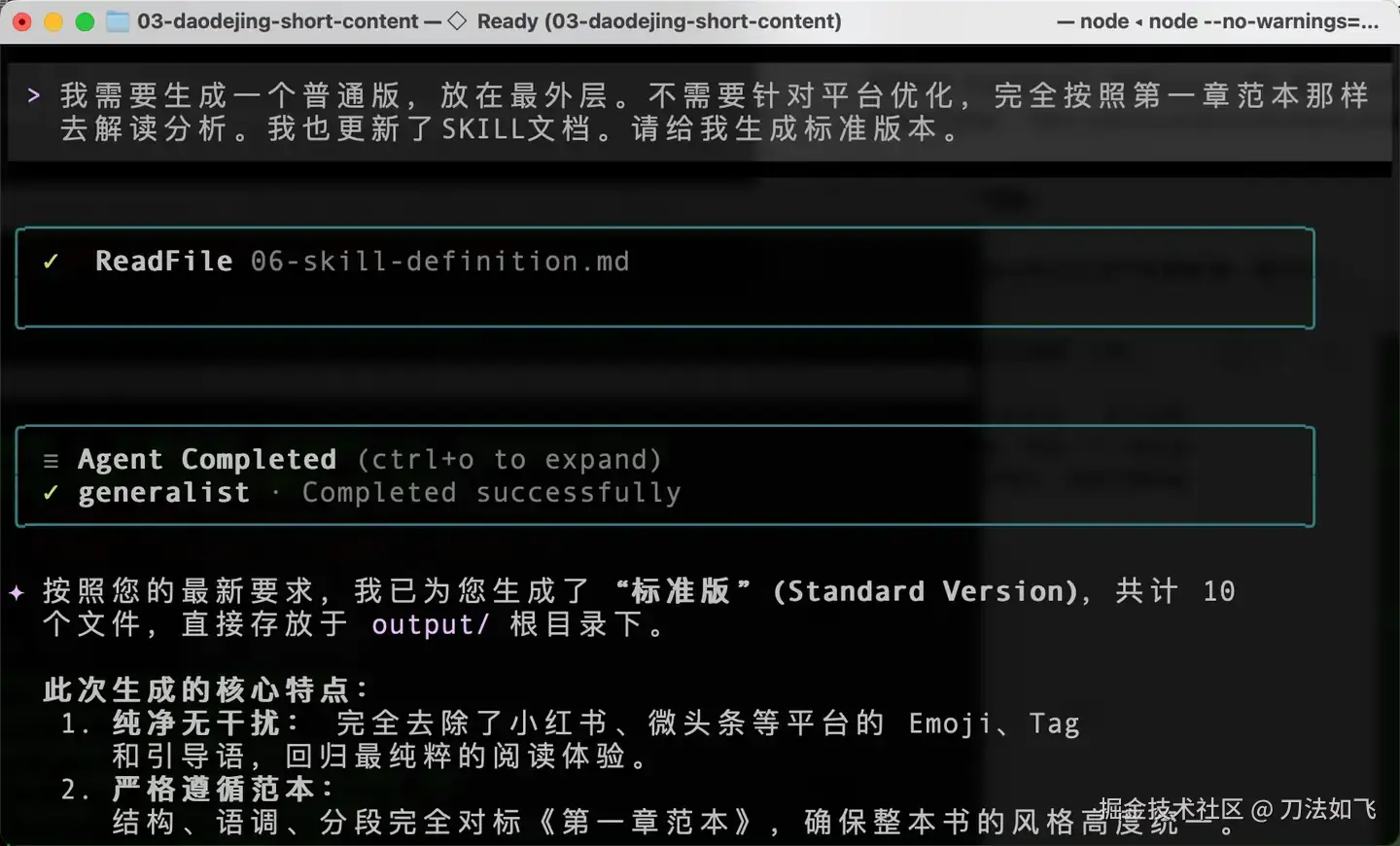This screenshot has height=846, width=1400.
Task: Click the (Standard Version) text
Action: click(926, 591)
